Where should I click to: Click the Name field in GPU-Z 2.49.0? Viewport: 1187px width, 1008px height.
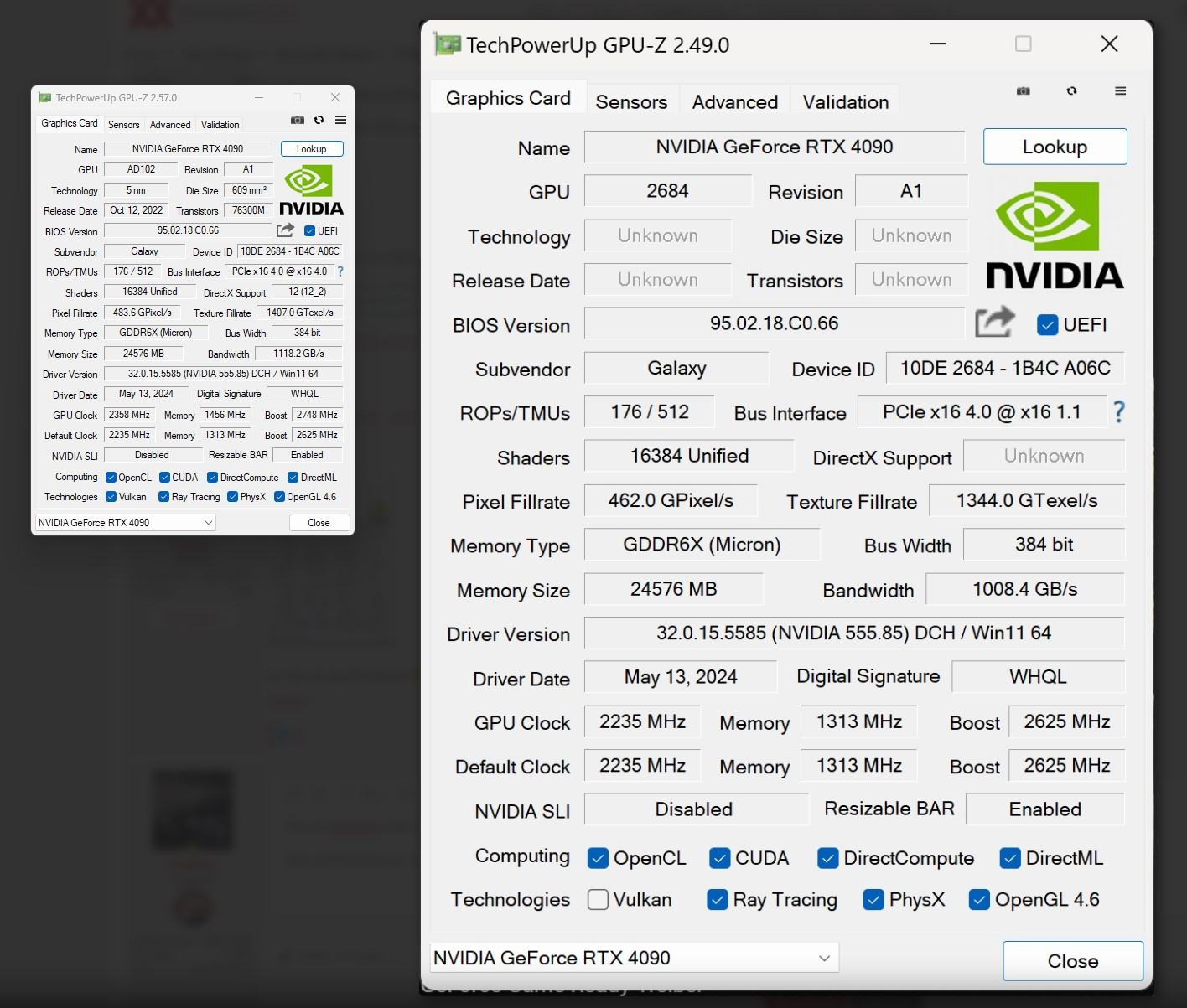774,147
